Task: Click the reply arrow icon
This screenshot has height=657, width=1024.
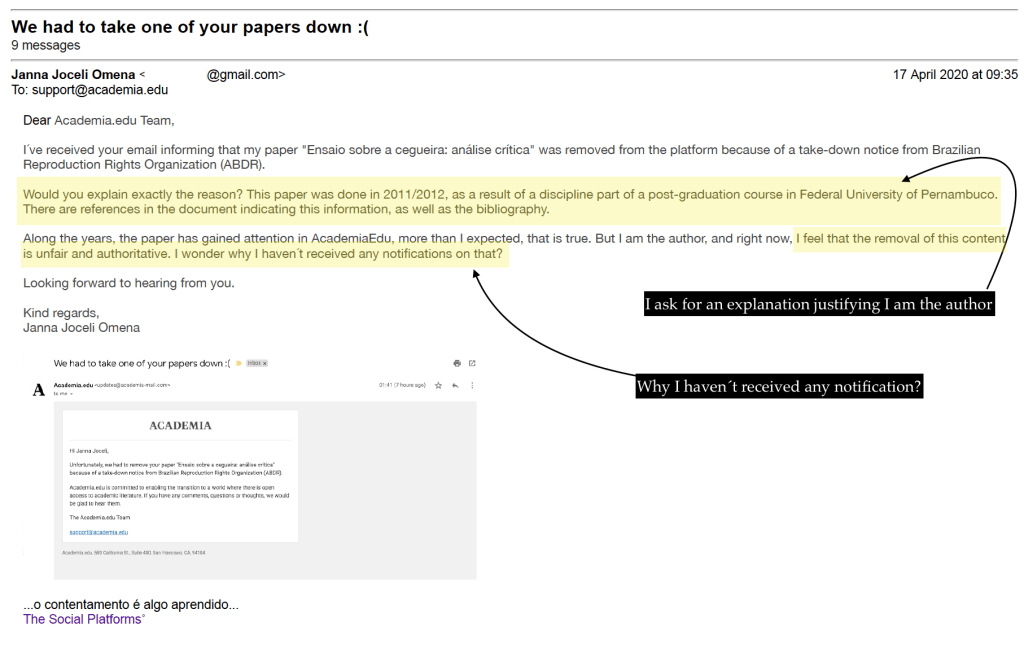Action: 454,385
